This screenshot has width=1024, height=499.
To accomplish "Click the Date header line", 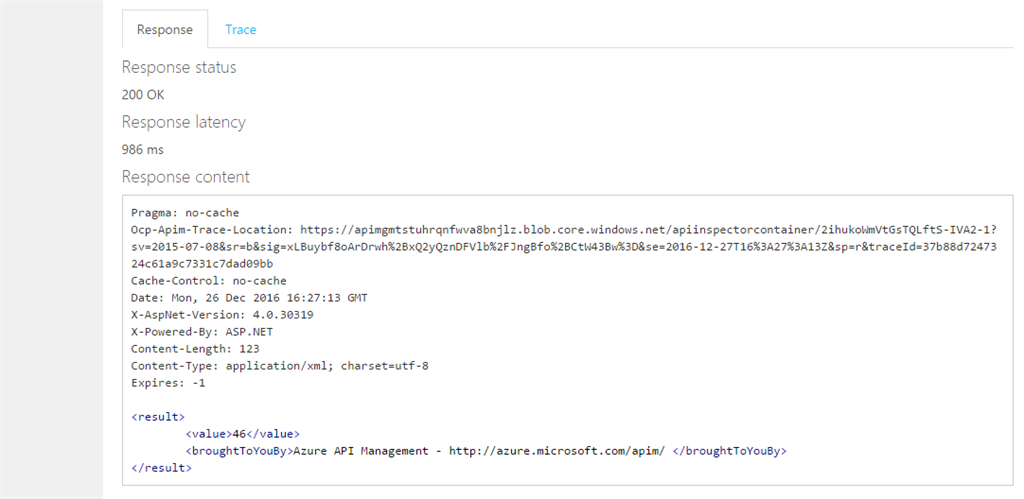I will click(236, 298).
